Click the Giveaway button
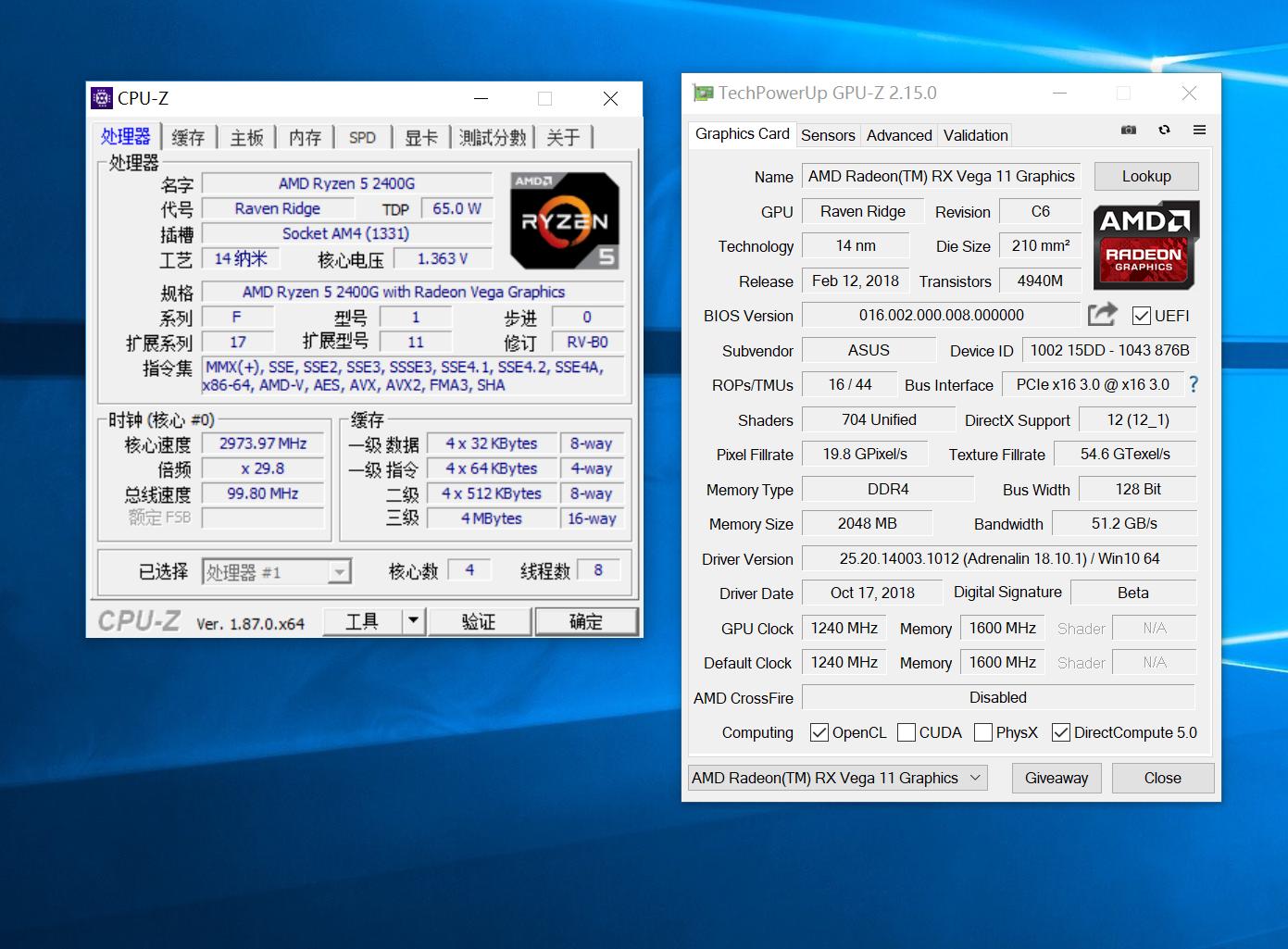 point(1057,778)
